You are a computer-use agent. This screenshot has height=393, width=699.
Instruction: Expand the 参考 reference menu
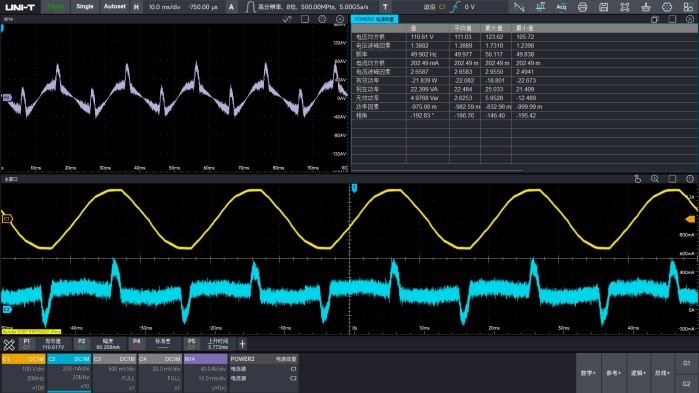coord(613,373)
